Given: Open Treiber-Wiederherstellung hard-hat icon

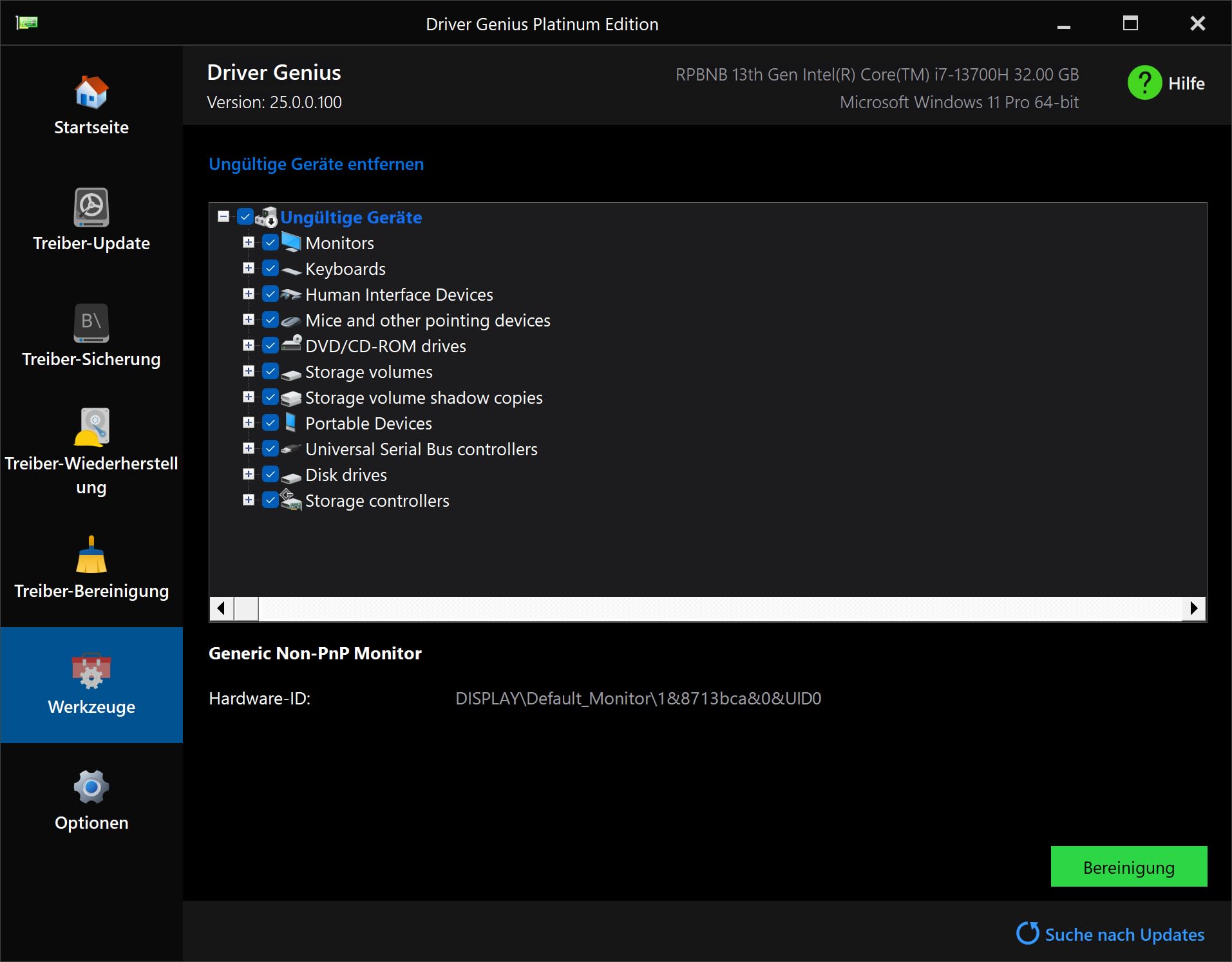Looking at the screenshot, I should [x=91, y=427].
